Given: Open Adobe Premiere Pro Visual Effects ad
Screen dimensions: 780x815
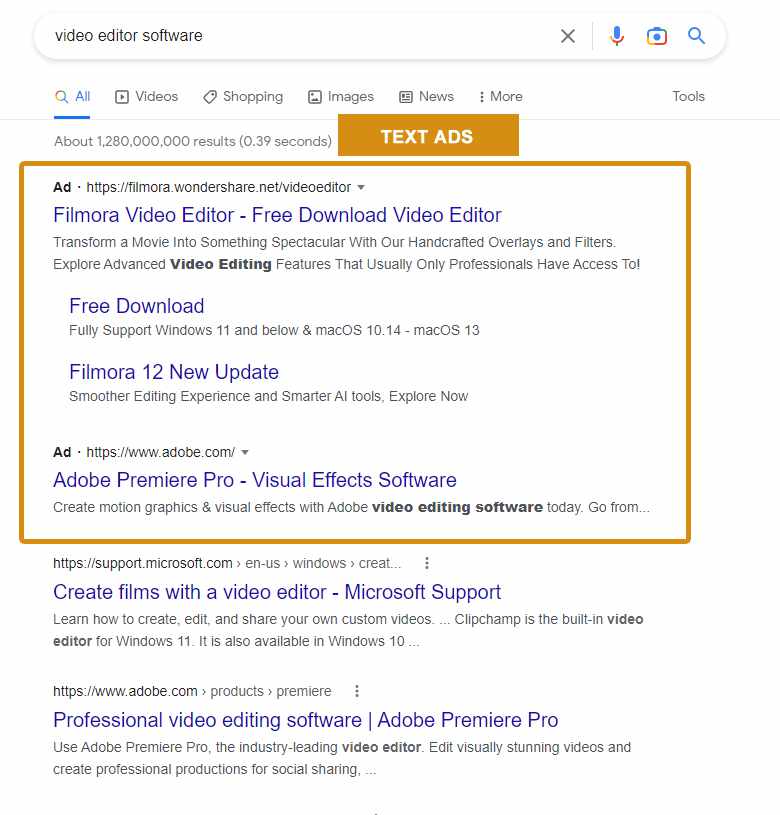Looking at the screenshot, I should click(255, 480).
